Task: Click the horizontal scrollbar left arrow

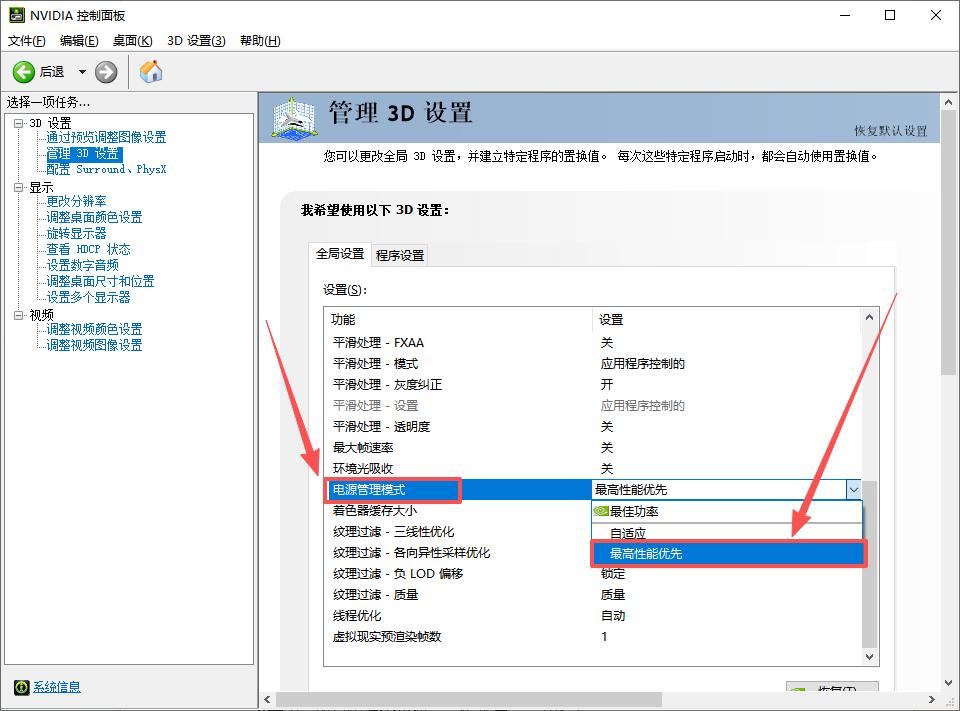Action: click(x=267, y=699)
